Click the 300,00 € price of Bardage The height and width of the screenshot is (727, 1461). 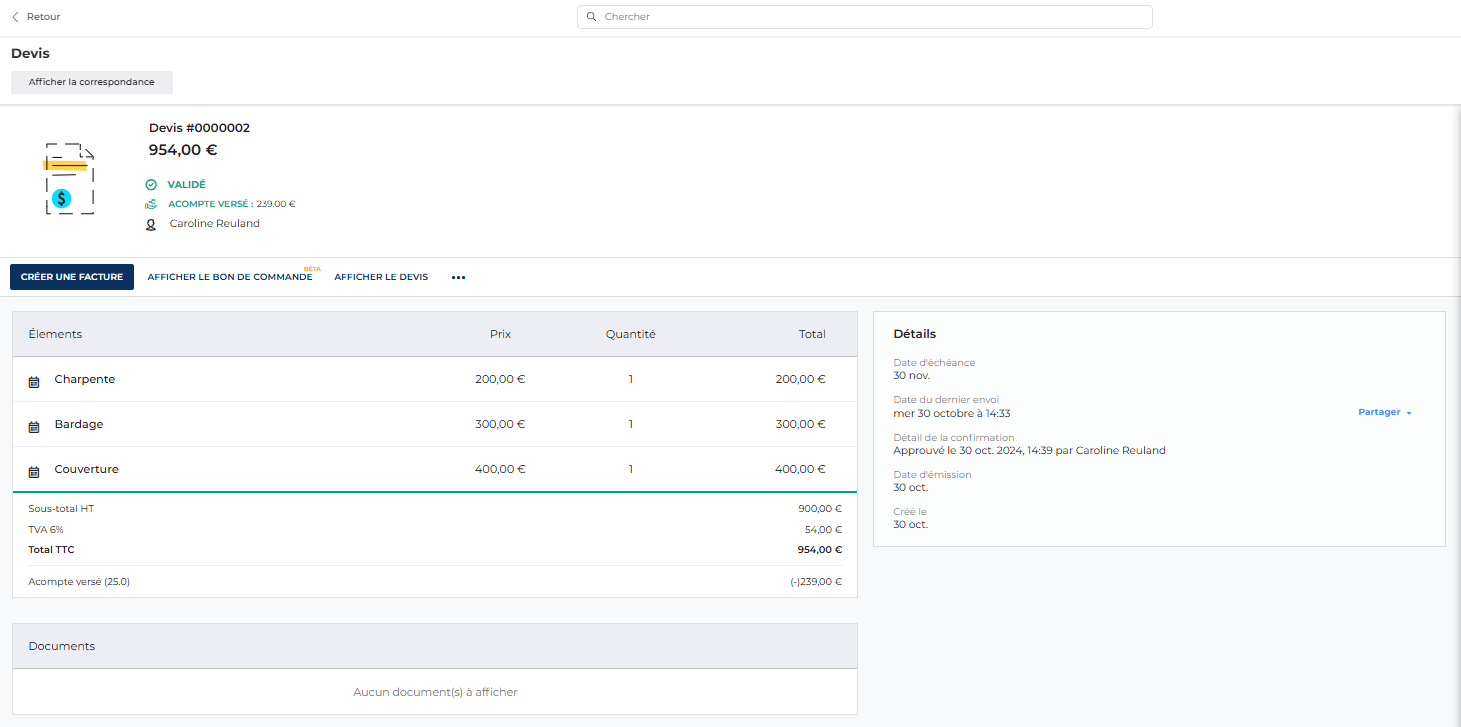point(500,424)
